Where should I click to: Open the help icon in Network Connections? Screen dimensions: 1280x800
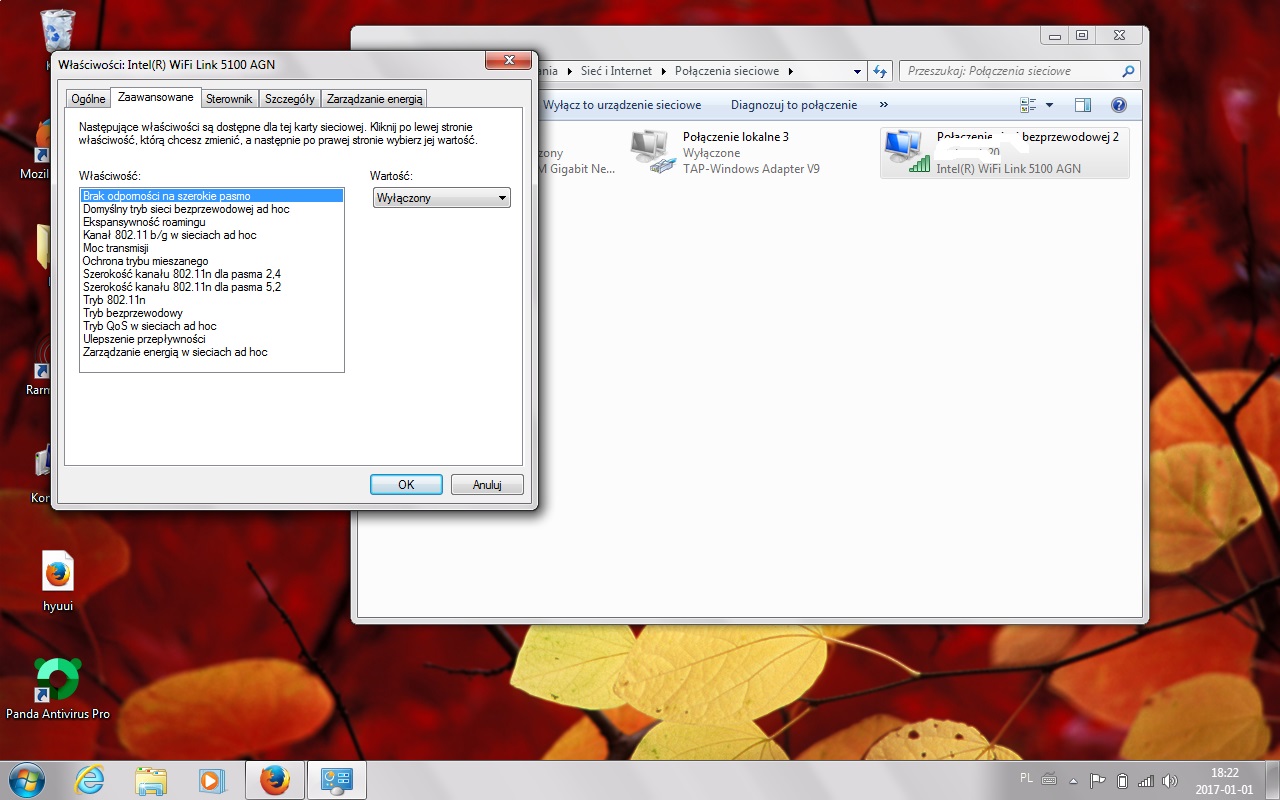(1119, 105)
